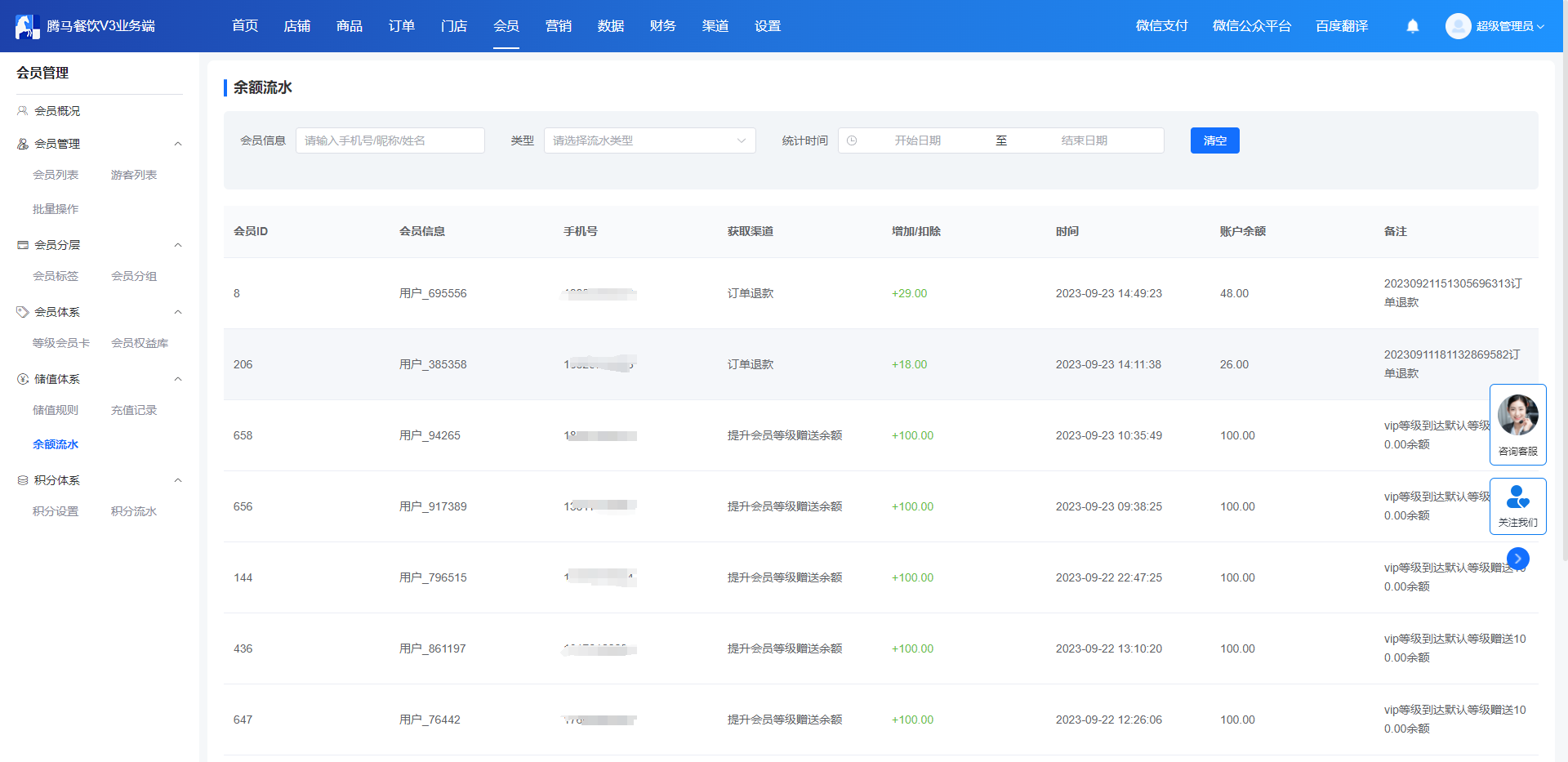This screenshot has height=762, width=1568.
Task: Select 余额流水 in sidebar
Action: [56, 444]
